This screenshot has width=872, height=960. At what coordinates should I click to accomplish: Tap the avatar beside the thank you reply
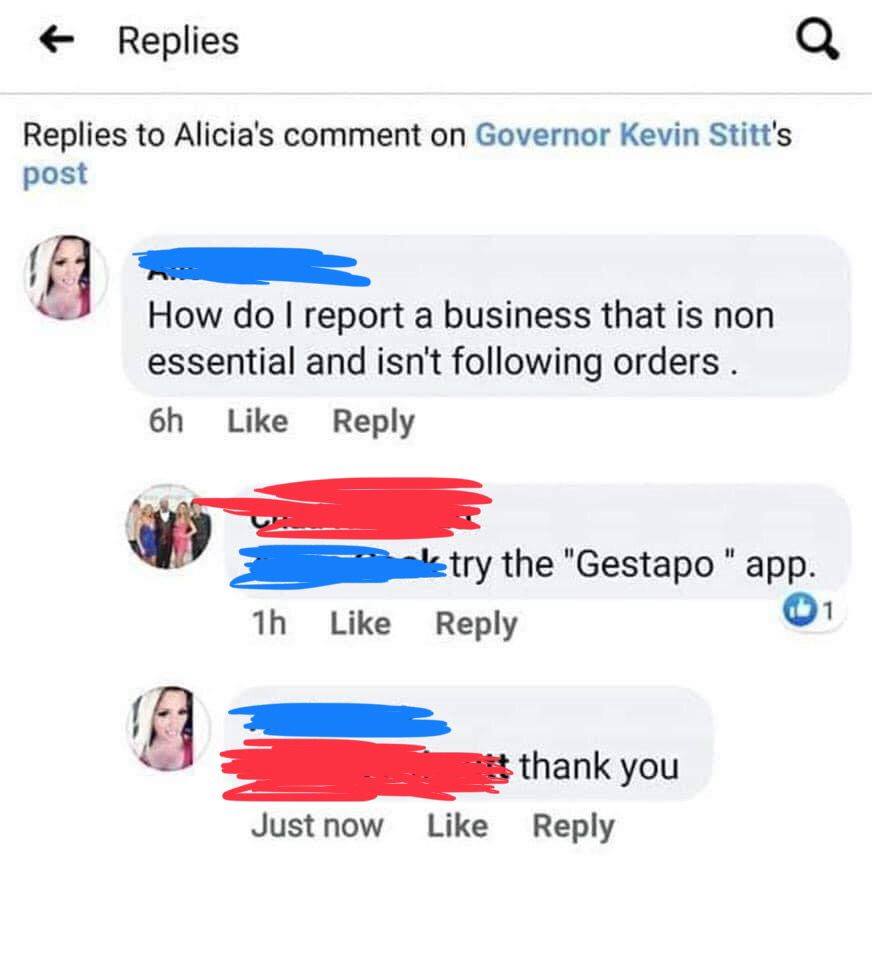coord(168,728)
